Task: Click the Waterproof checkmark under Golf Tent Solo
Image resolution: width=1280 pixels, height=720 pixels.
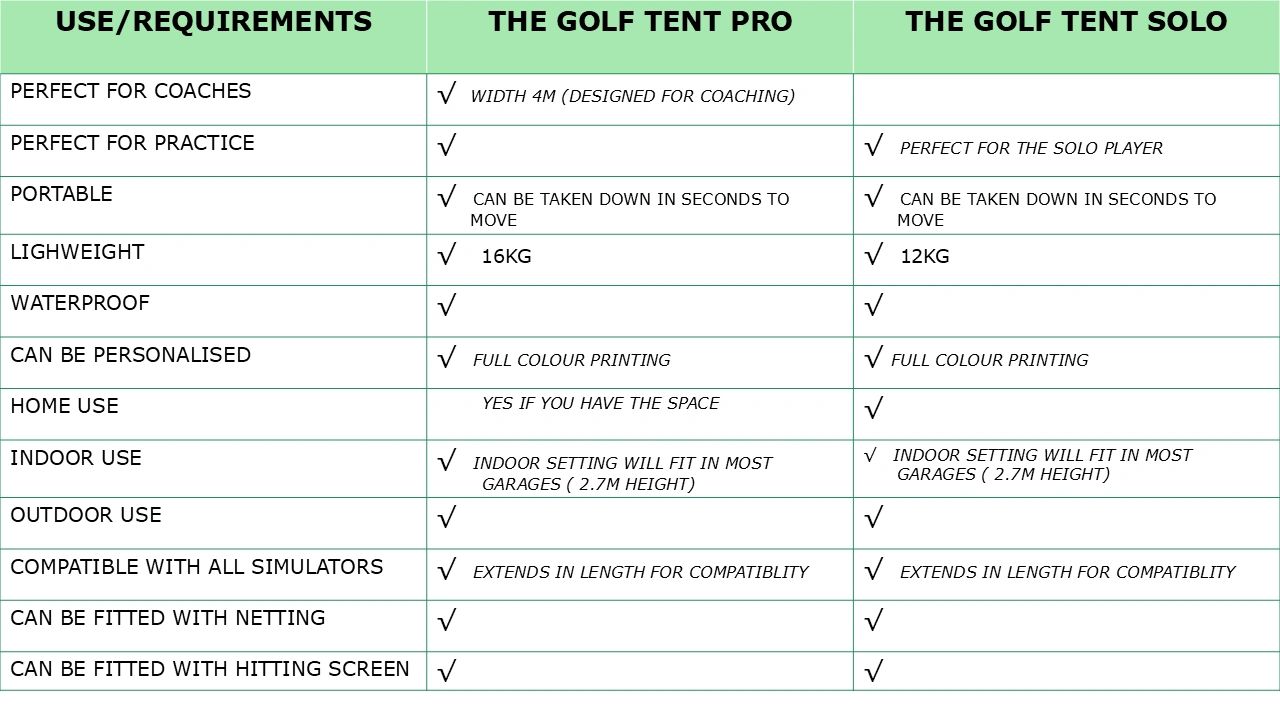Action: tap(874, 305)
